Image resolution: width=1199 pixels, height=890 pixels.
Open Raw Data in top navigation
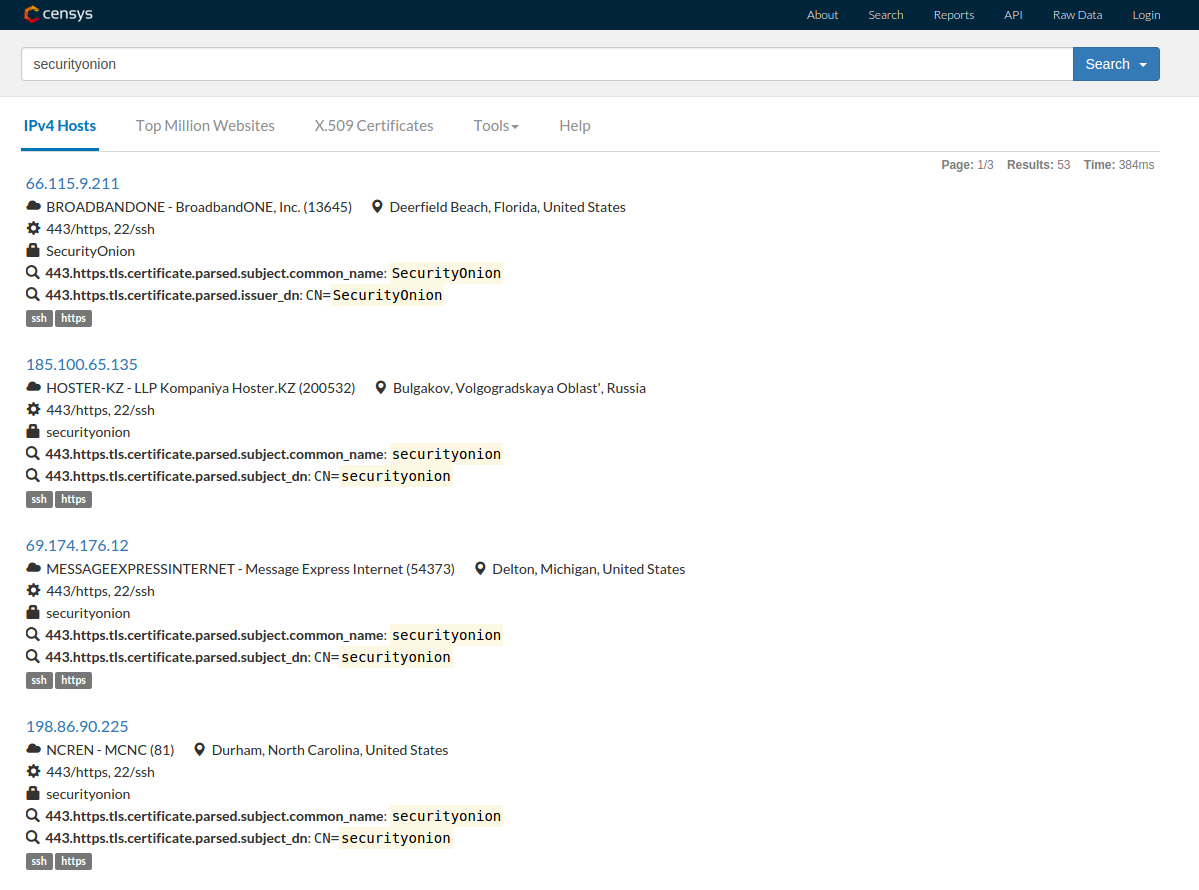pyautogui.click(x=1077, y=15)
